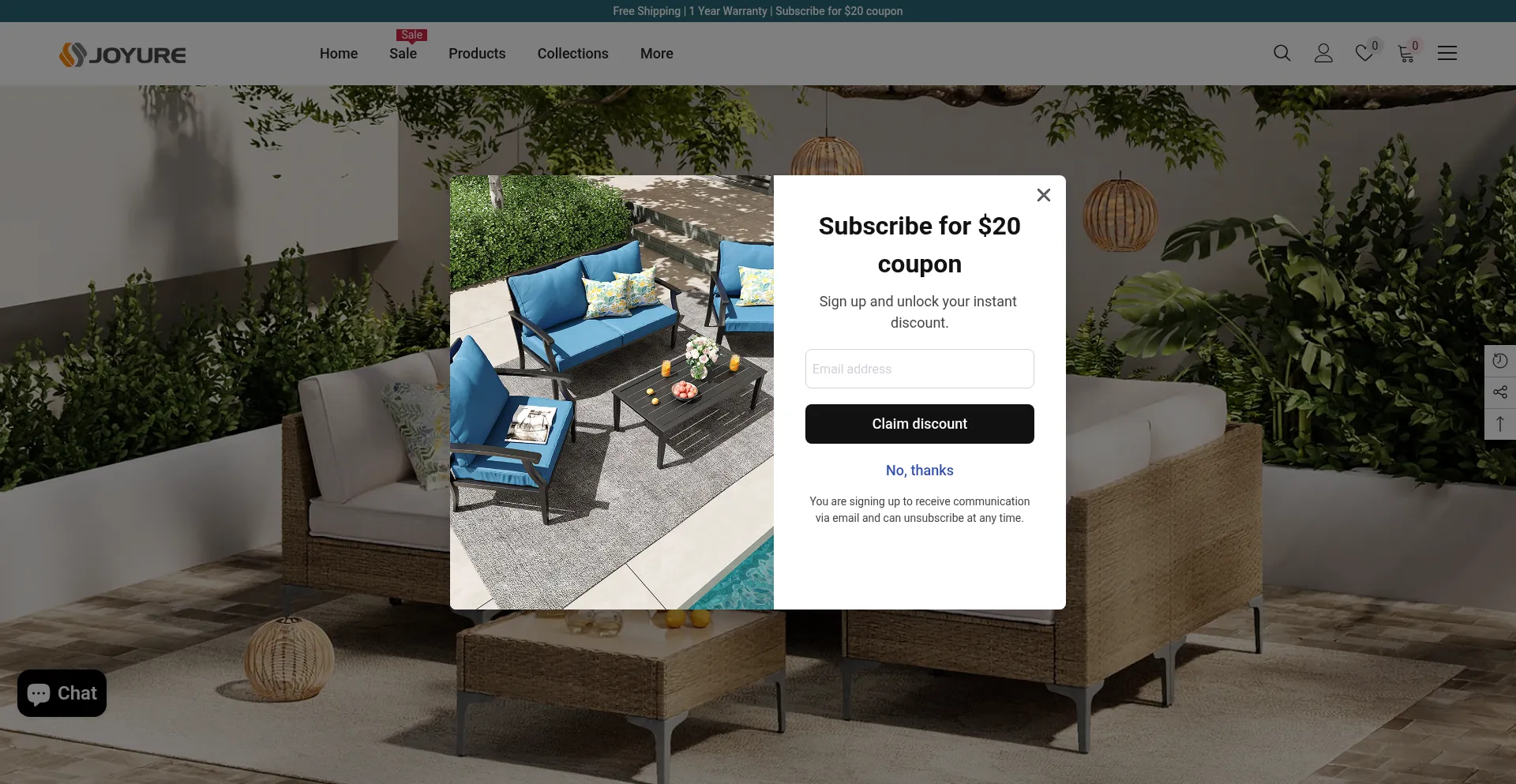Click the No, thanks link
This screenshot has width=1516, height=784.
[920, 471]
